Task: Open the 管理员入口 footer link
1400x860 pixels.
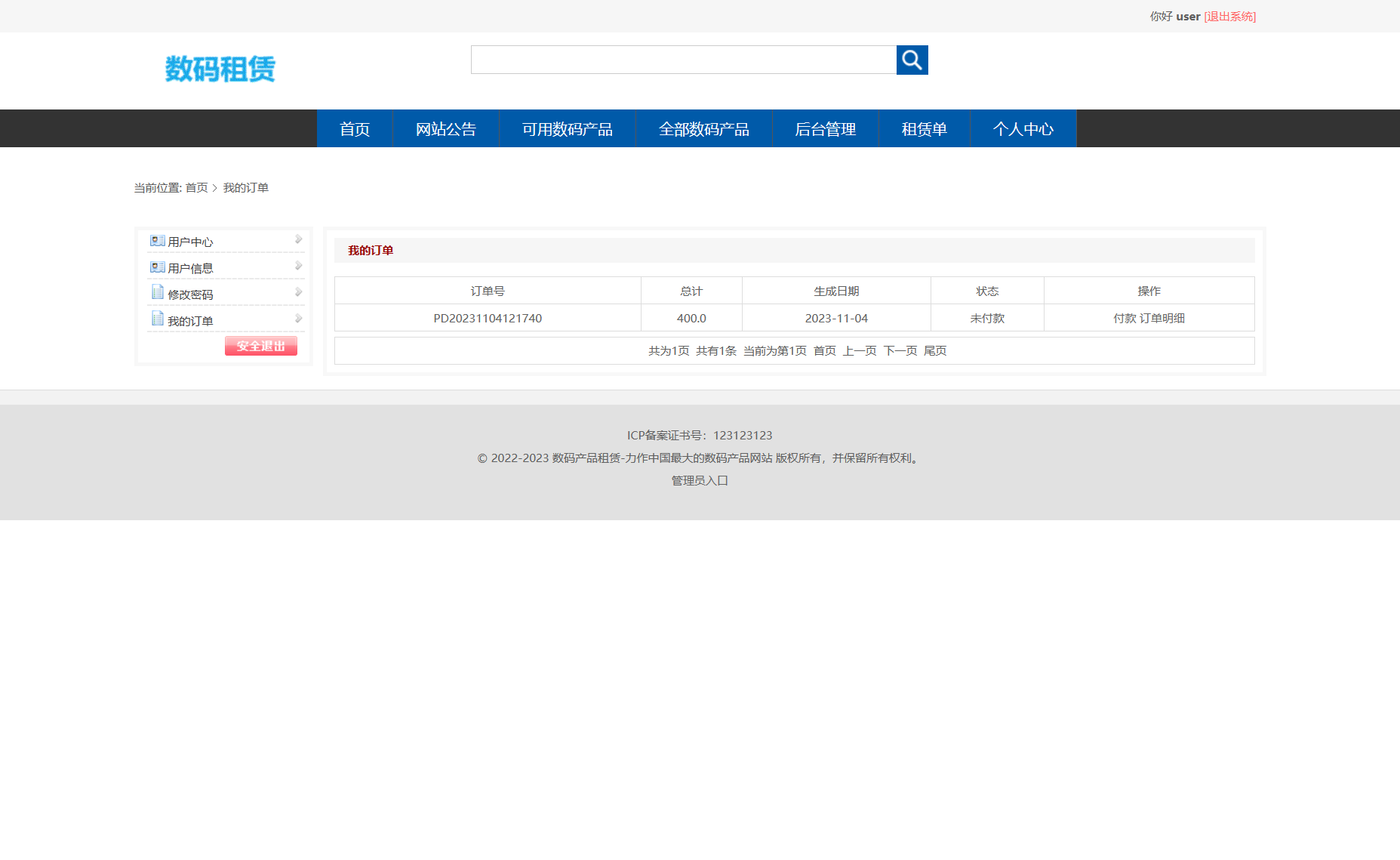Action: tap(698, 480)
